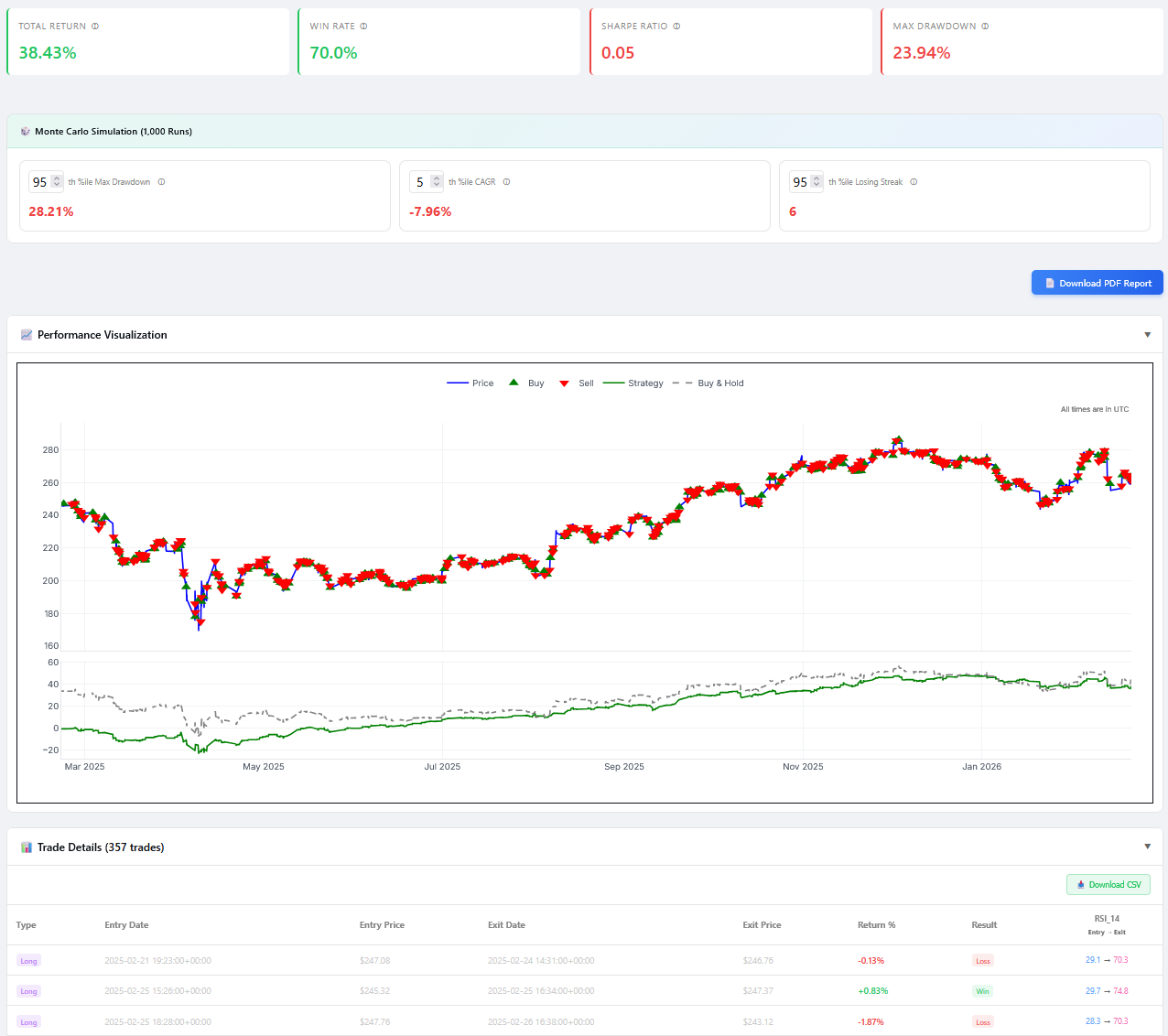Click the Sharpe Ratio info icon

click(676, 27)
